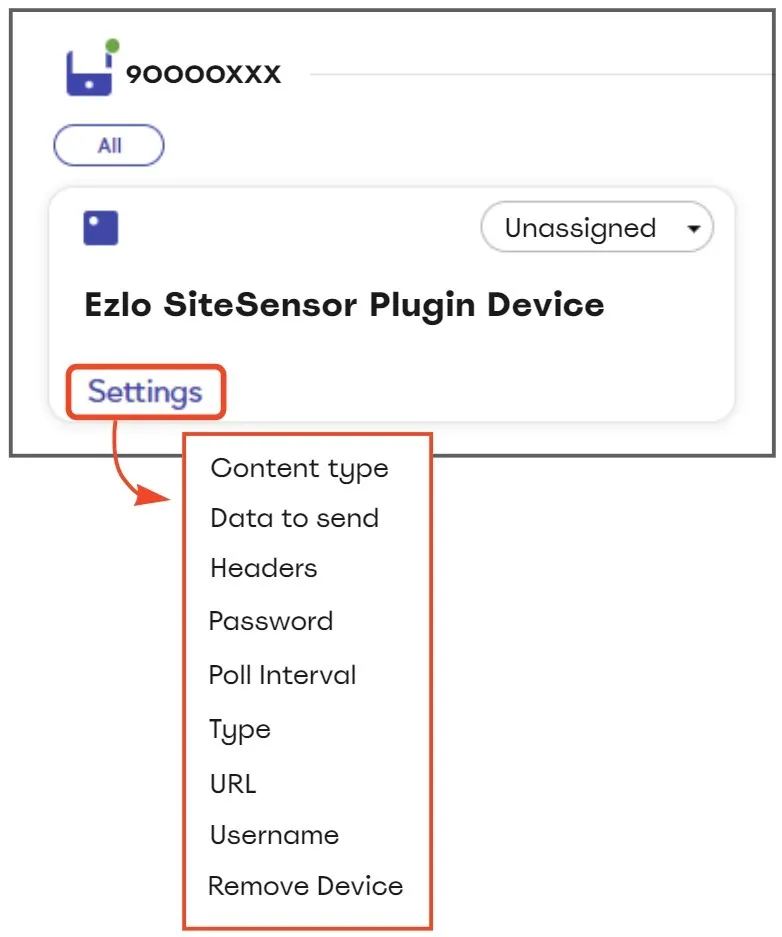The image size is (782, 937).
Task: Open the Settings link on device card
Action: tap(145, 392)
